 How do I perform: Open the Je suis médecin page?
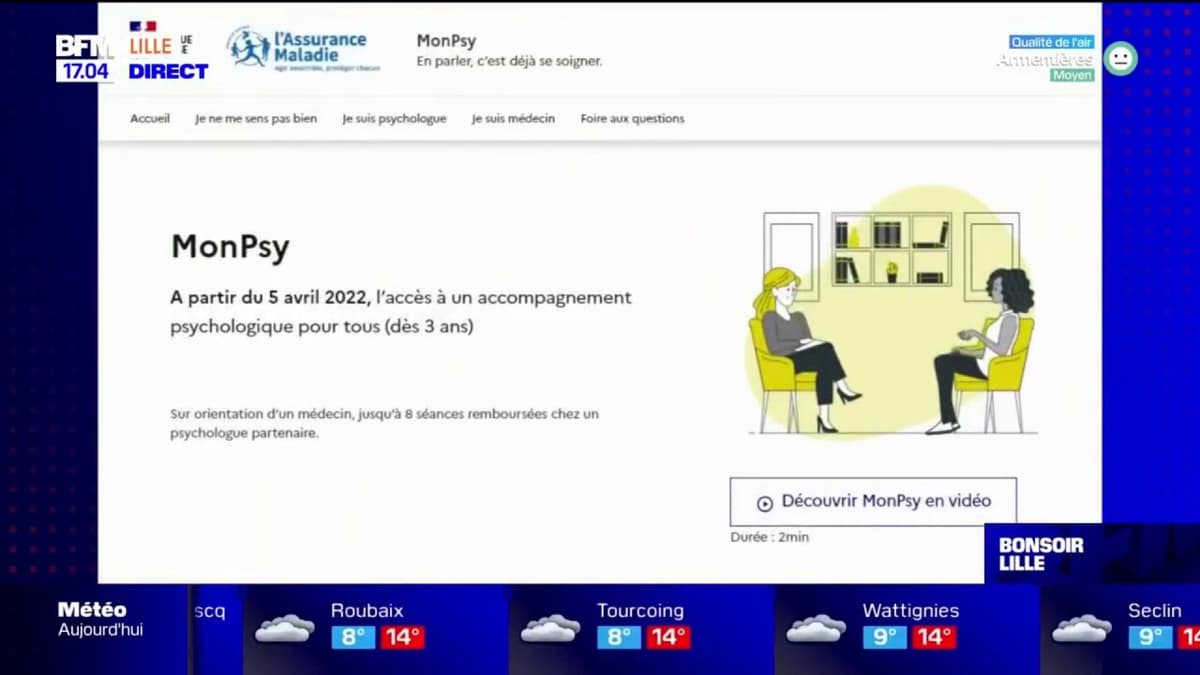click(513, 118)
